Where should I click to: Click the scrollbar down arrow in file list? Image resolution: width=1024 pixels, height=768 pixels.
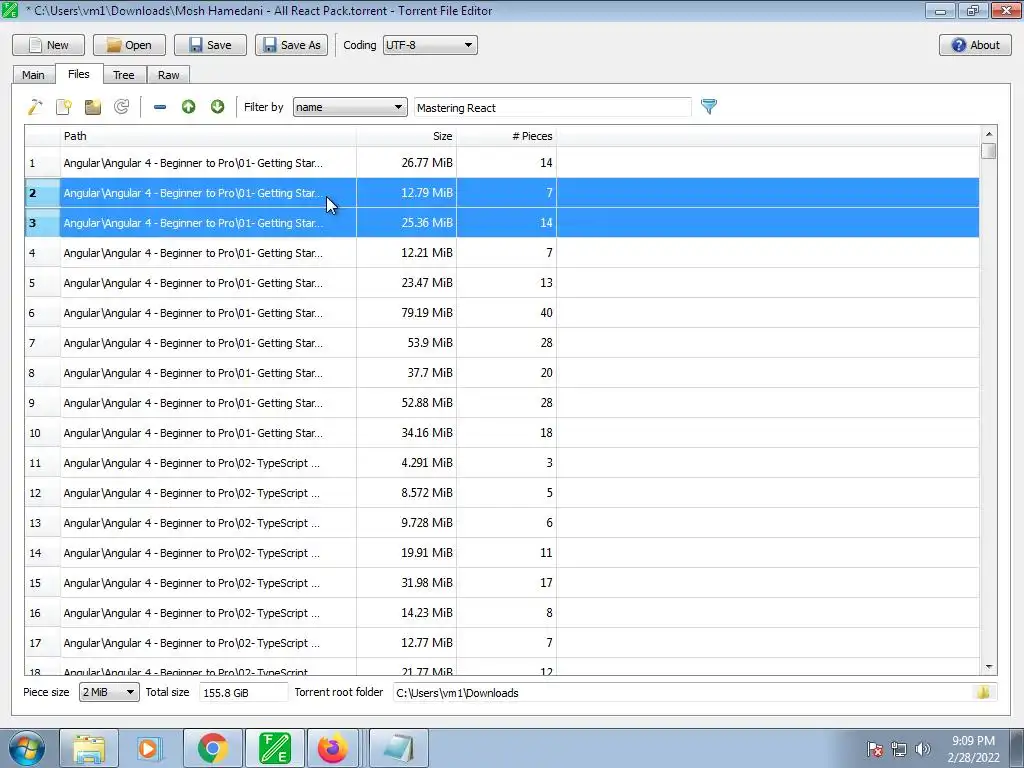989,667
